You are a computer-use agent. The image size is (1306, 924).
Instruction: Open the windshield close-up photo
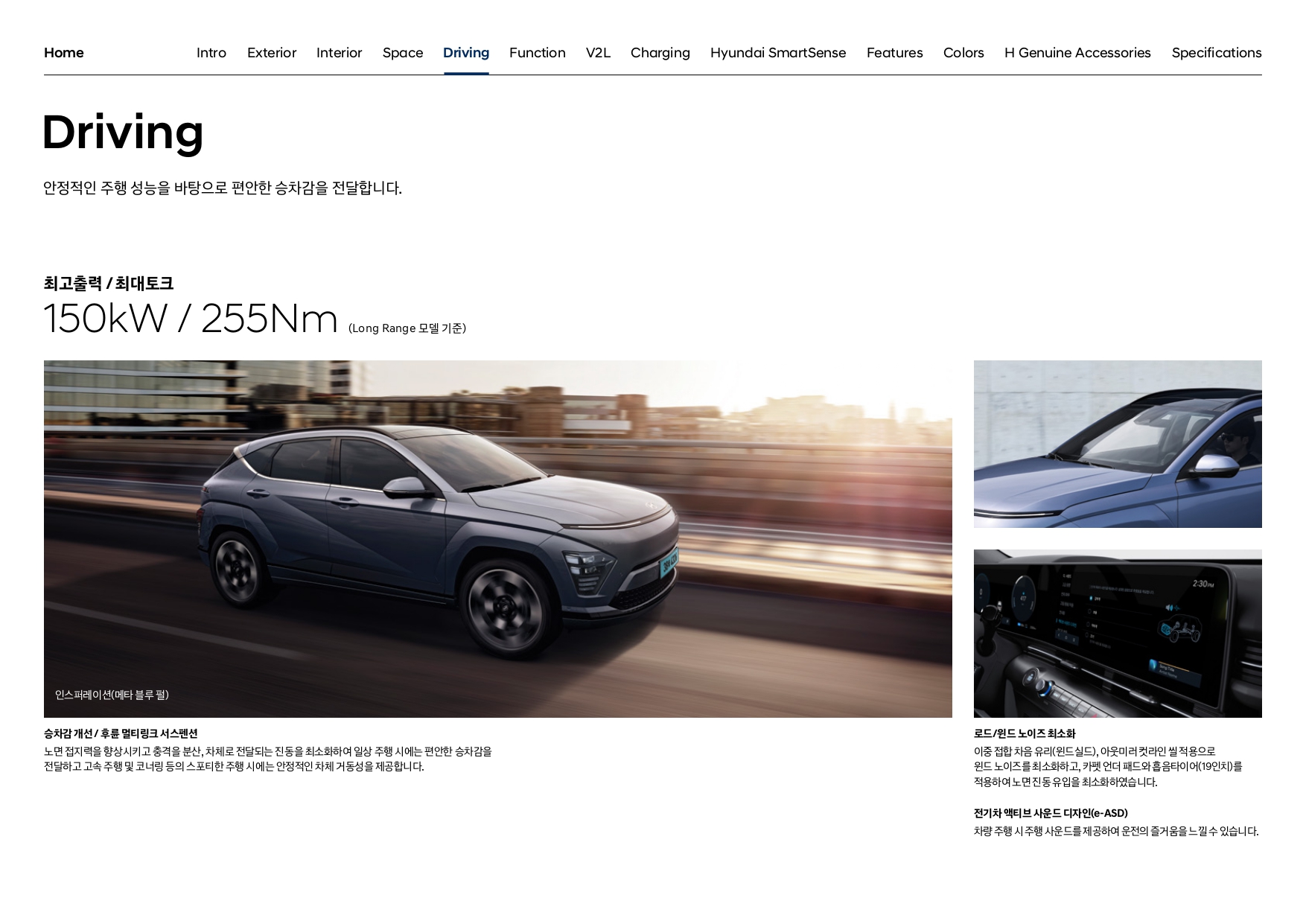[x=1118, y=445]
